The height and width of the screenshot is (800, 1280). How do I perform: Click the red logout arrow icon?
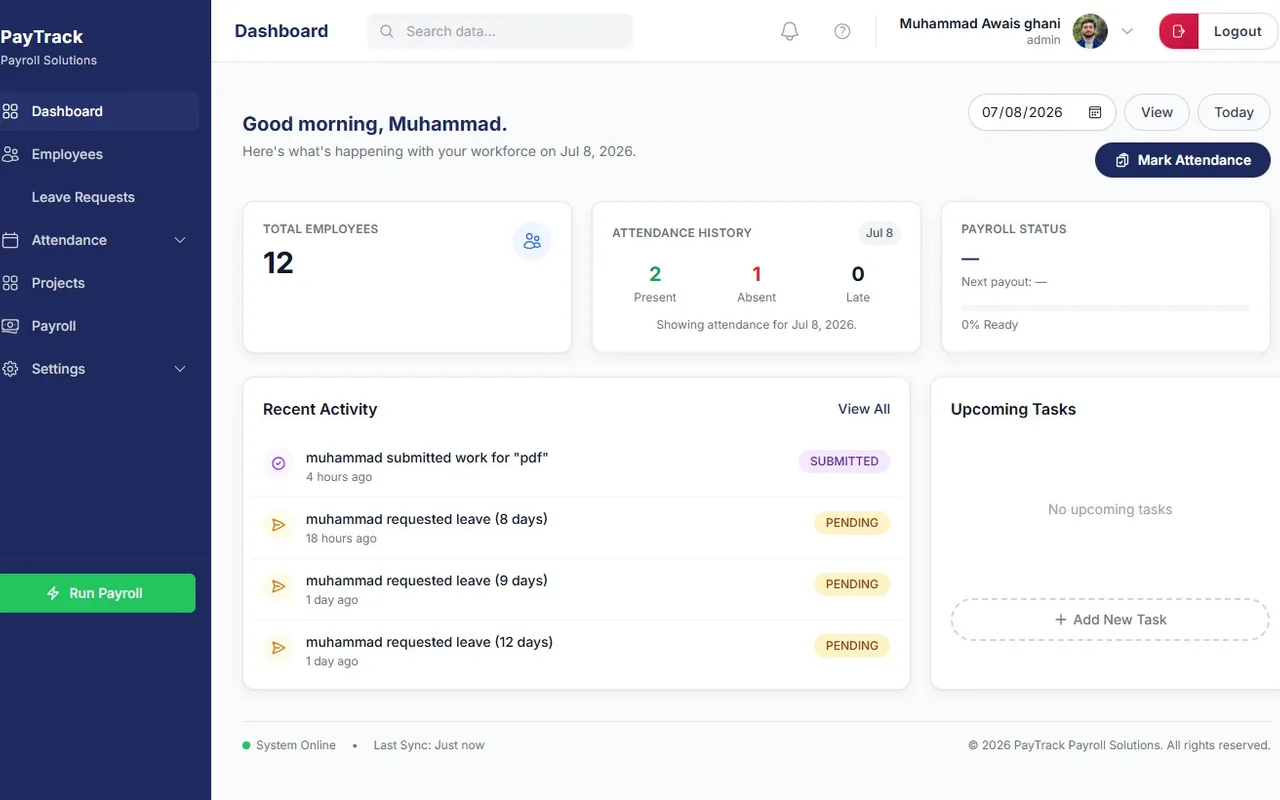tap(1179, 31)
